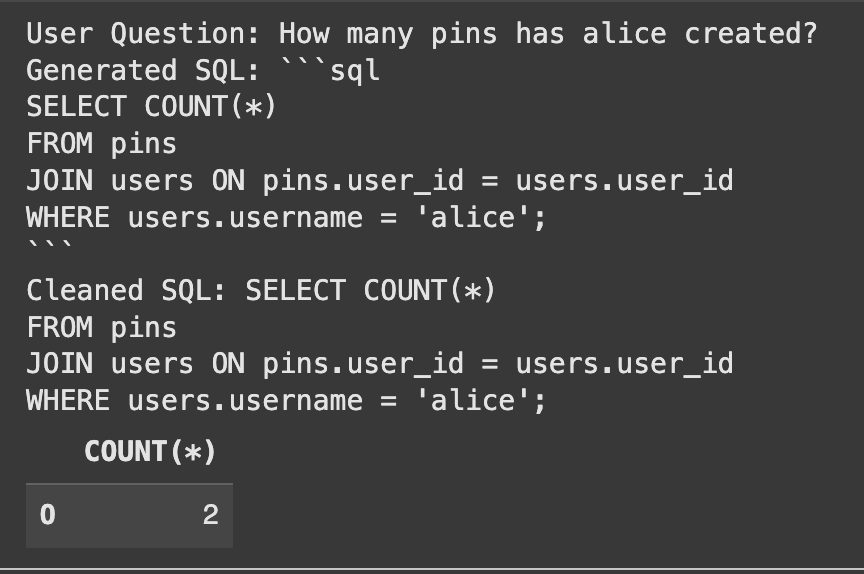The width and height of the screenshot is (864, 574).
Task: Click the JOIN keyword in the Generated SQL block
Action: 59,181
